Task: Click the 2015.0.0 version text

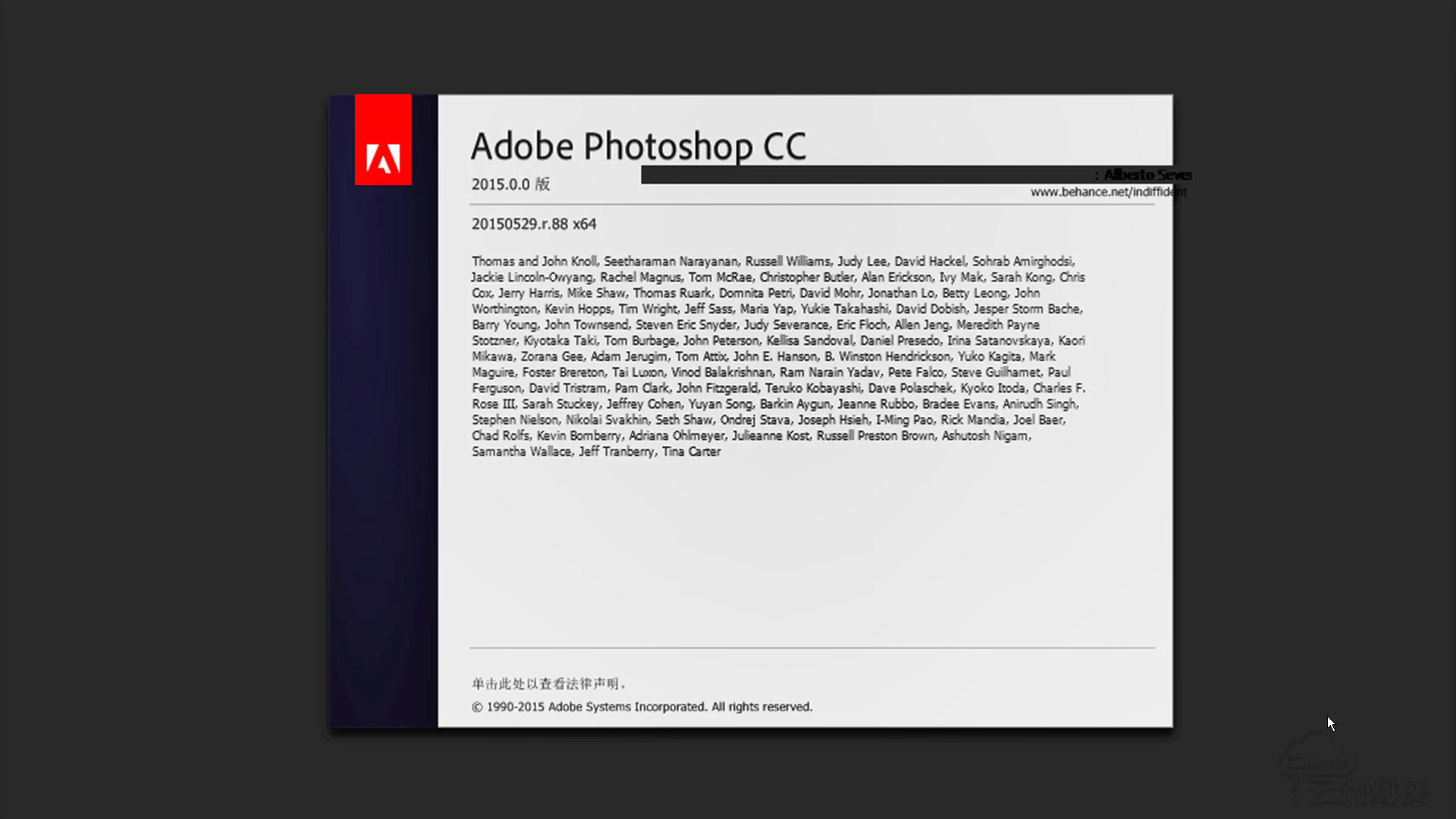Action: pyautogui.click(x=510, y=184)
